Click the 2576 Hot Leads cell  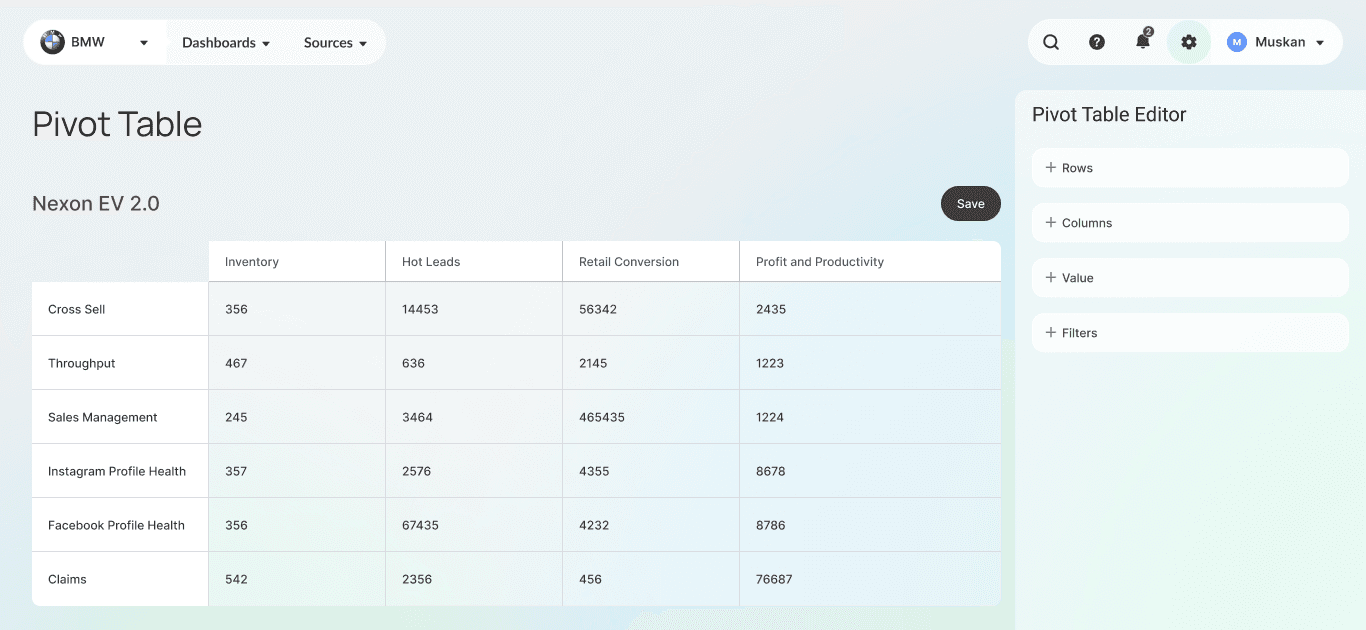coord(474,471)
